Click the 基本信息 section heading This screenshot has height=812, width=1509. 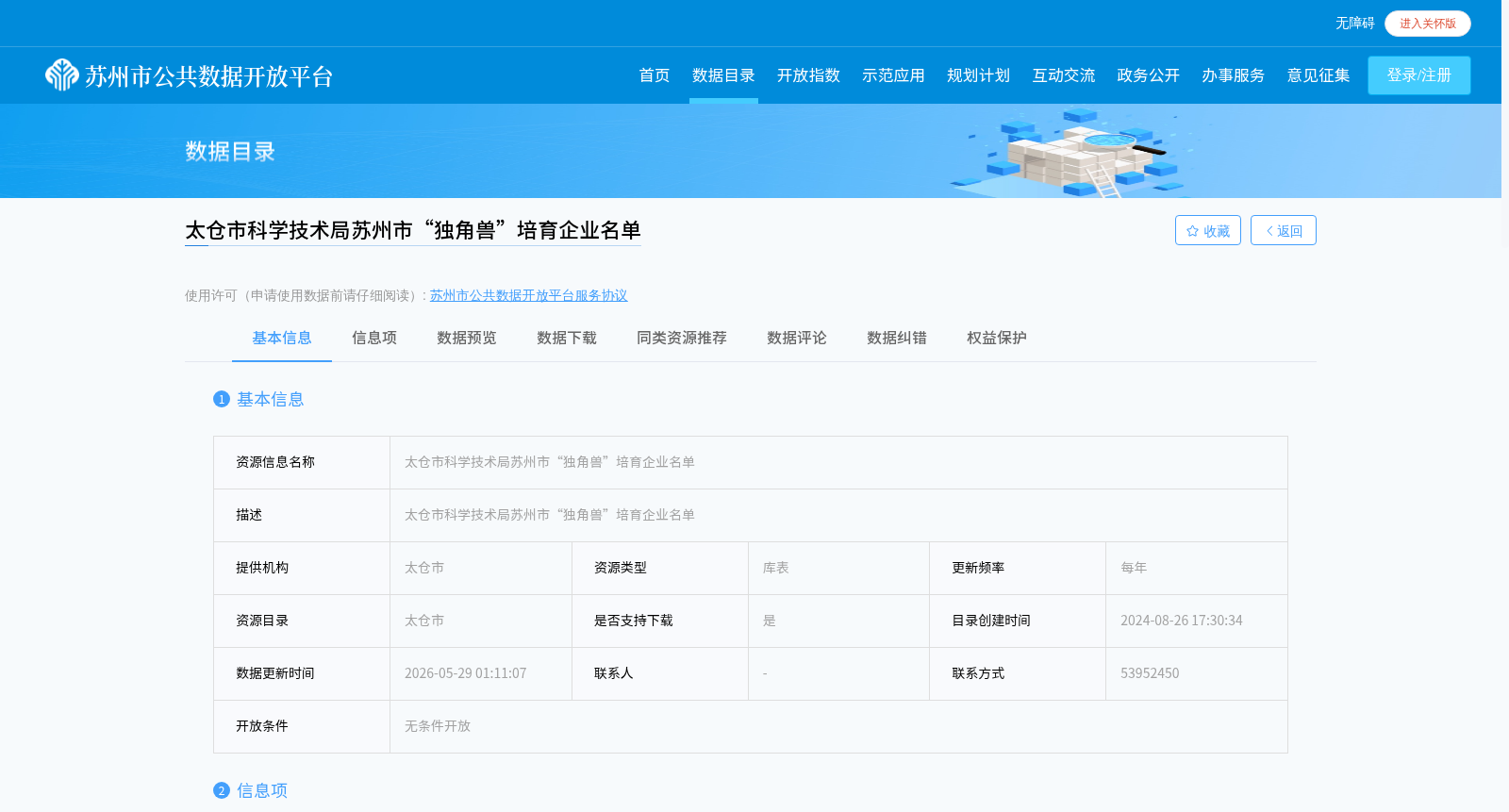271,399
